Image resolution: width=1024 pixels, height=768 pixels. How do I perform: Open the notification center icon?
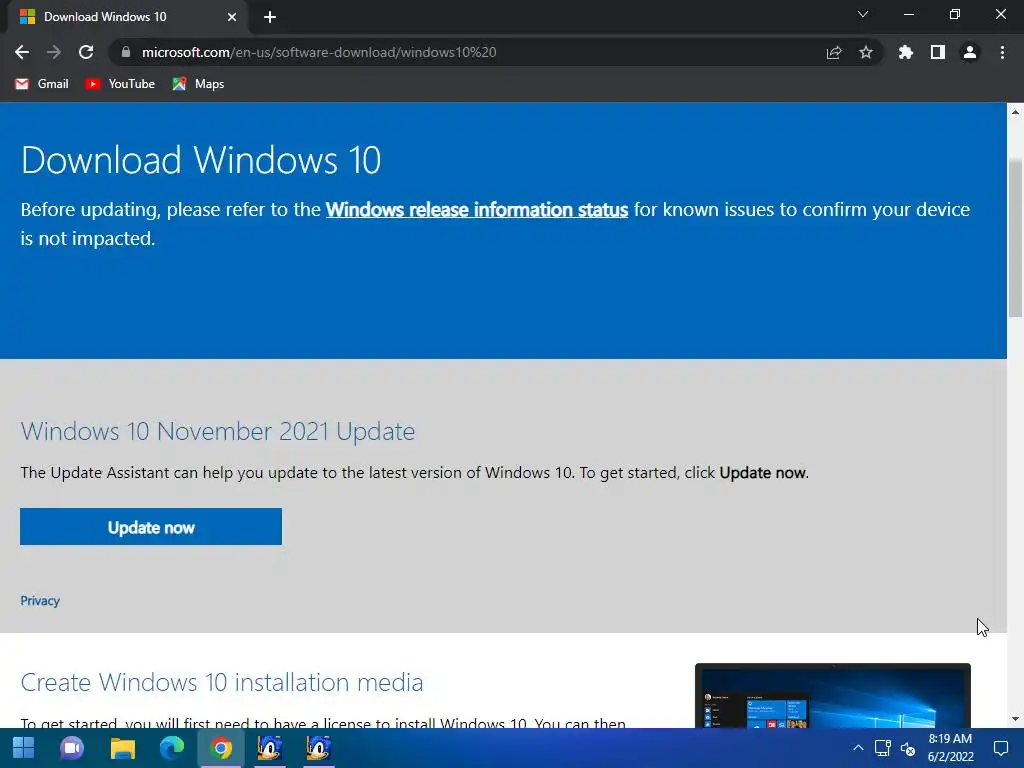1001,748
